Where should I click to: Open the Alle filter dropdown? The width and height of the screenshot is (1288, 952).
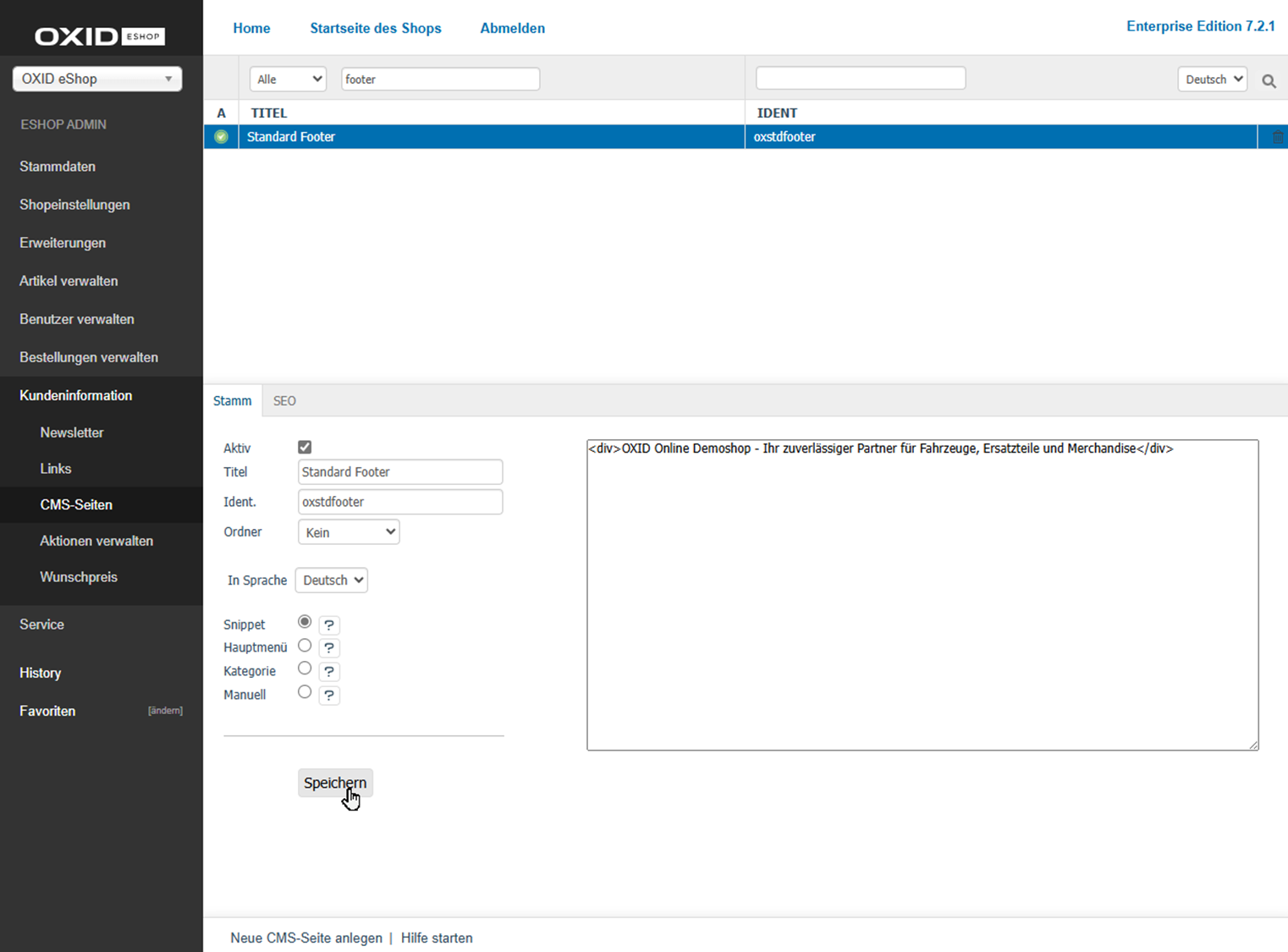pos(288,80)
